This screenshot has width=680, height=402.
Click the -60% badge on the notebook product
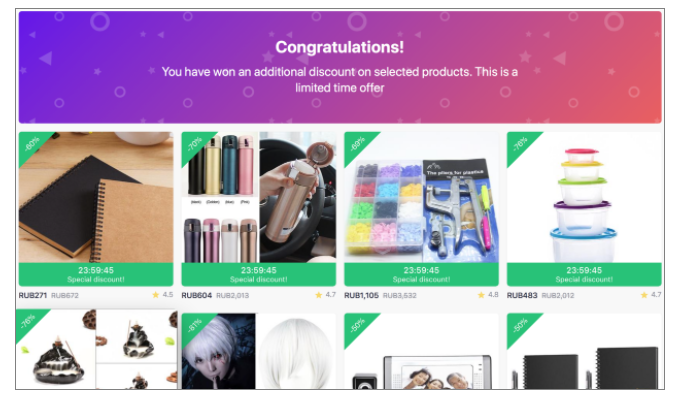coord(32,144)
